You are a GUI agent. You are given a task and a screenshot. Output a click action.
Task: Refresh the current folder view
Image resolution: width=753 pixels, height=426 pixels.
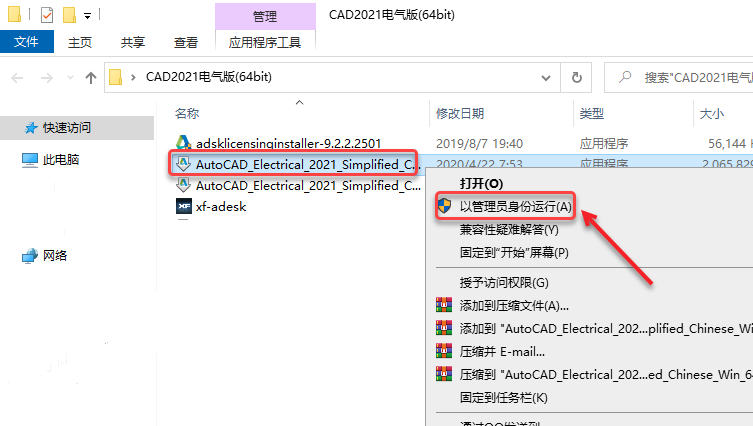(x=576, y=77)
